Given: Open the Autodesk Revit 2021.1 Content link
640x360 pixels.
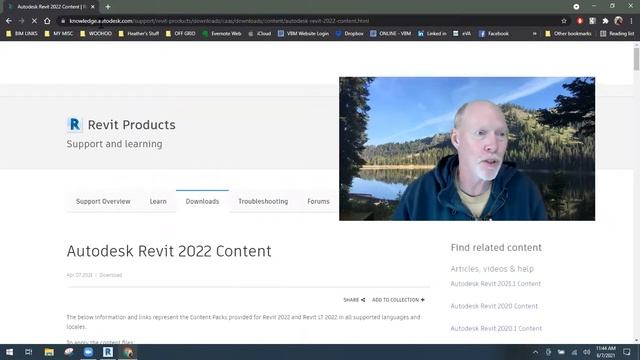Looking at the screenshot, I should point(496,284).
